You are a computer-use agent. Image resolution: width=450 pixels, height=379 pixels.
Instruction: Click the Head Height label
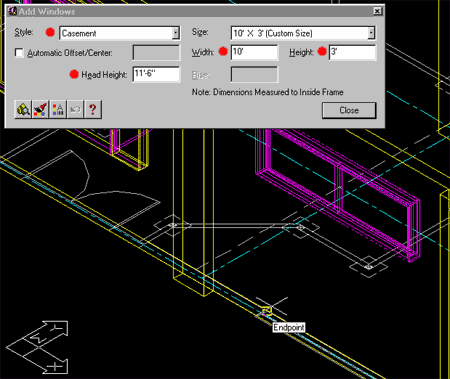pyautogui.click(x=104, y=75)
